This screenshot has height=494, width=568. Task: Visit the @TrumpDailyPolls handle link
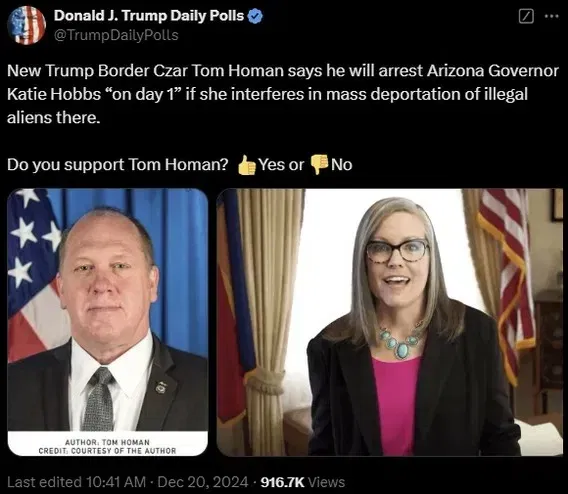coord(116,35)
